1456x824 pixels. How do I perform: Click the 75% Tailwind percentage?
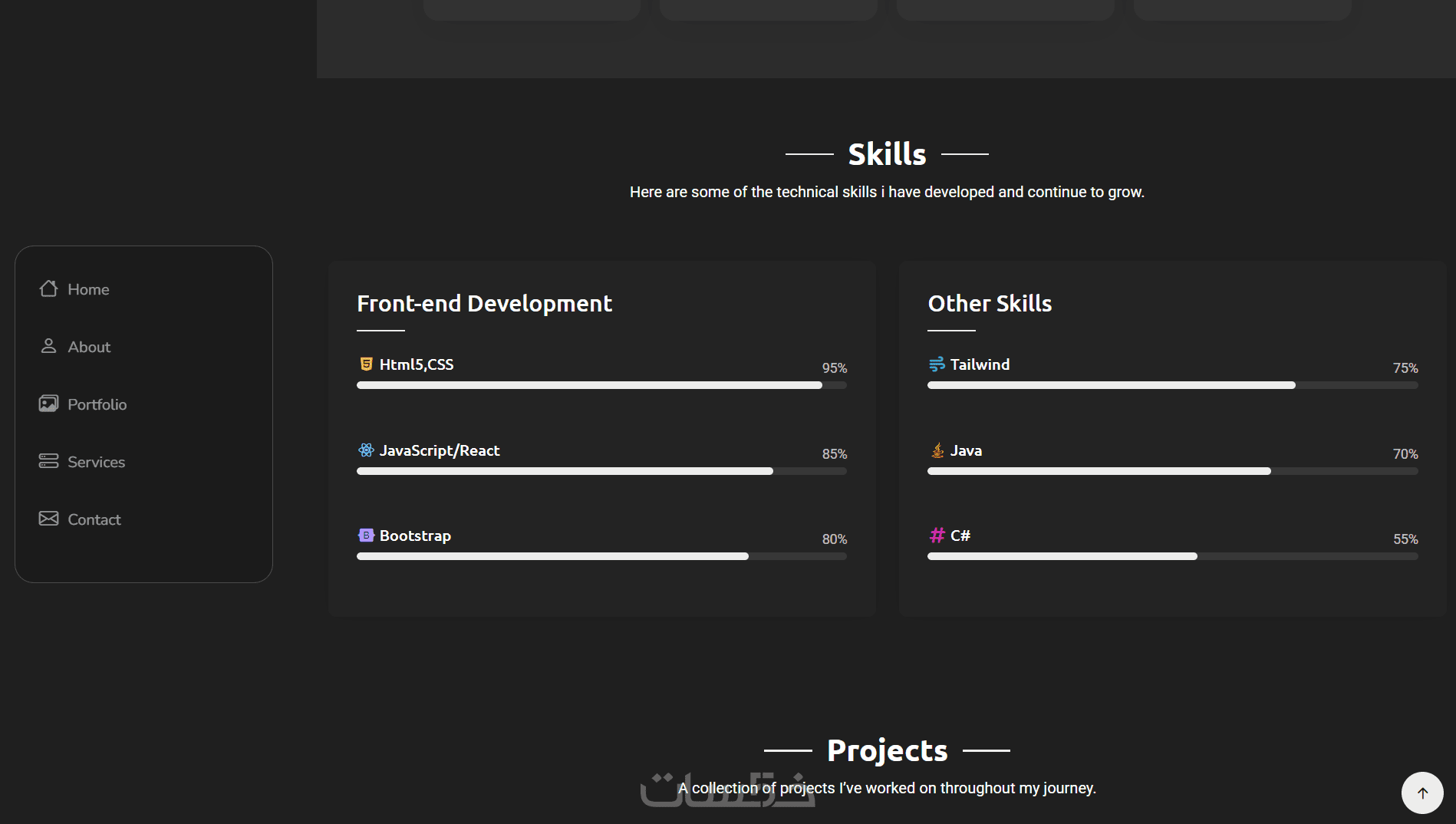[x=1405, y=368]
